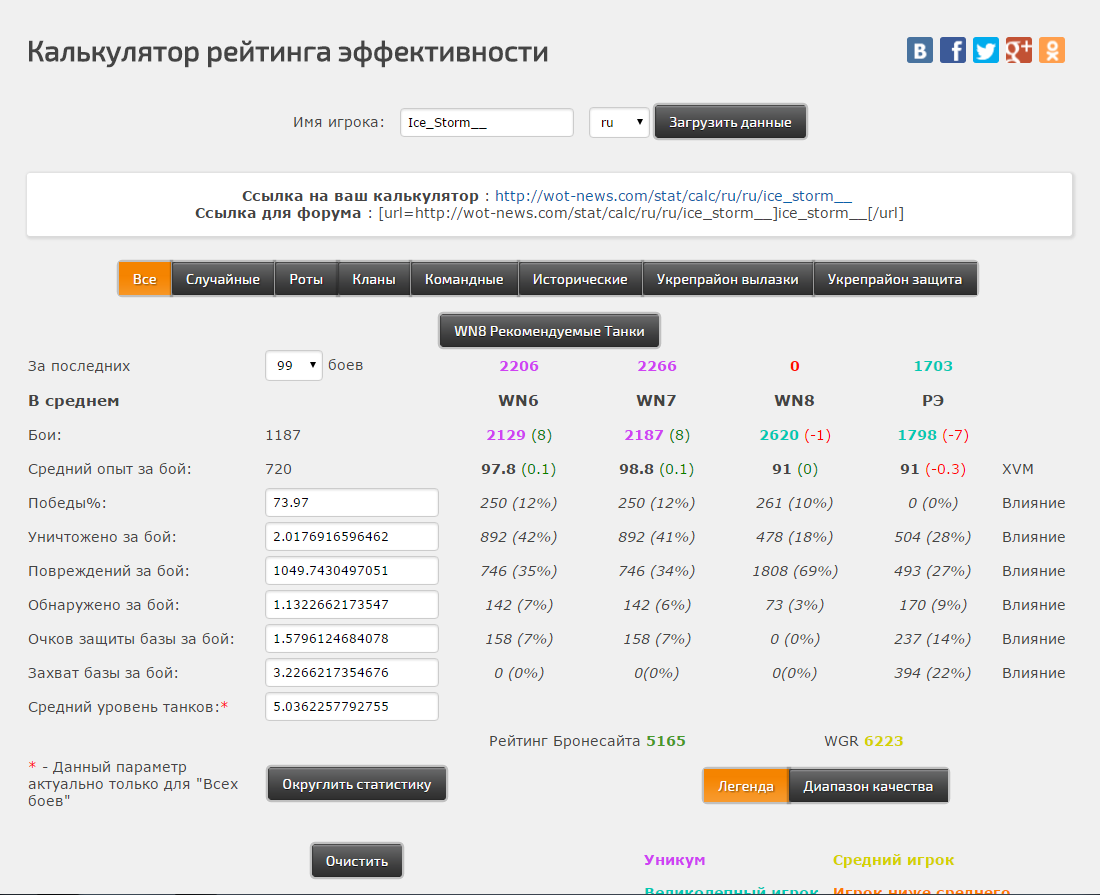Switch to the Случайные tab
1100x895 pixels.
(230, 279)
